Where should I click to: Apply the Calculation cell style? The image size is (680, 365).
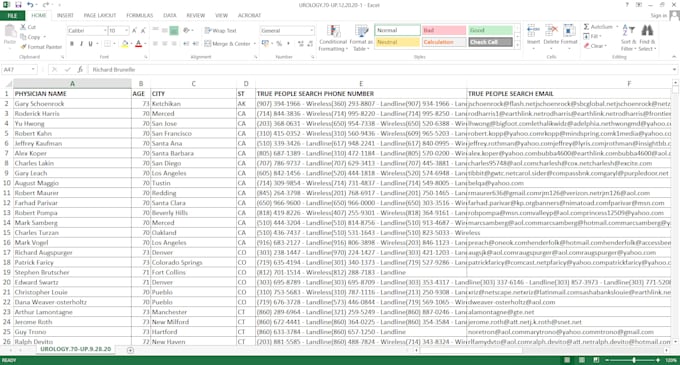[444, 42]
